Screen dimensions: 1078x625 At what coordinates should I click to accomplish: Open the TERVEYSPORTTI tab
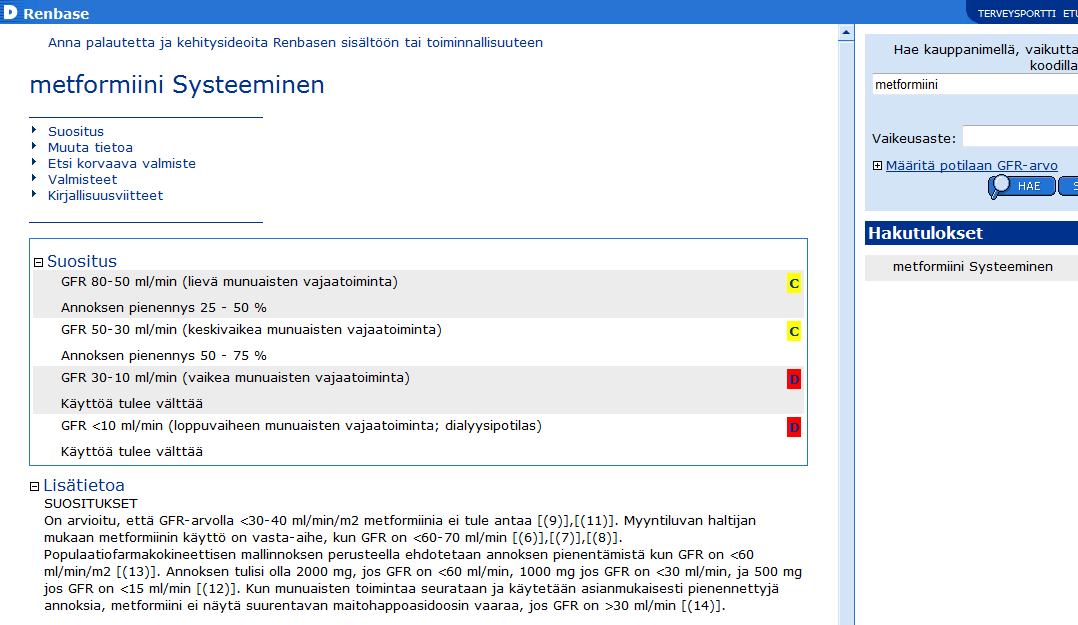coord(1017,13)
